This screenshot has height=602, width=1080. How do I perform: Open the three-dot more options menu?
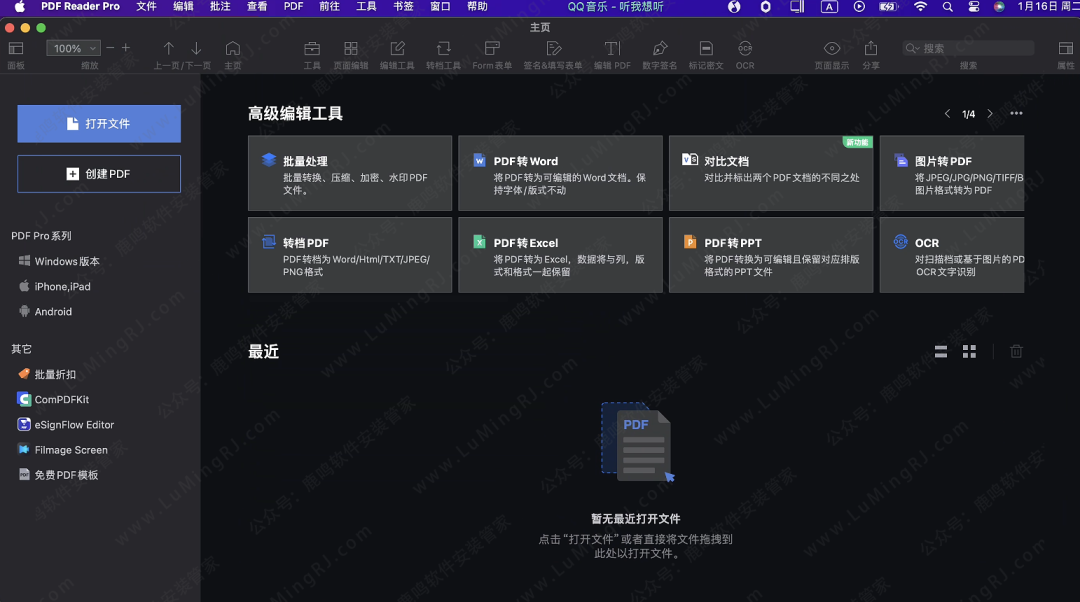[x=1016, y=114]
